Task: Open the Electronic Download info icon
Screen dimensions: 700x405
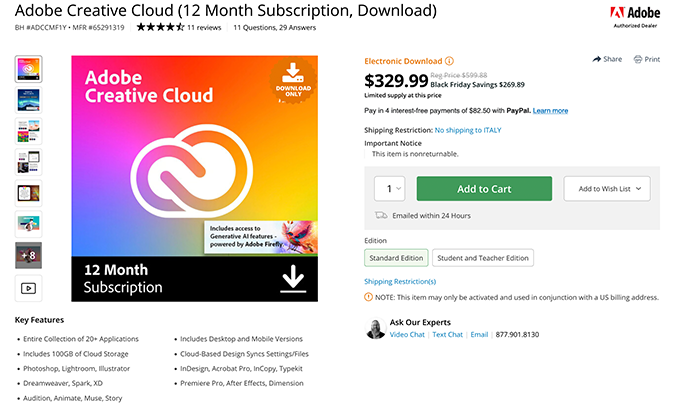Action: [450, 61]
